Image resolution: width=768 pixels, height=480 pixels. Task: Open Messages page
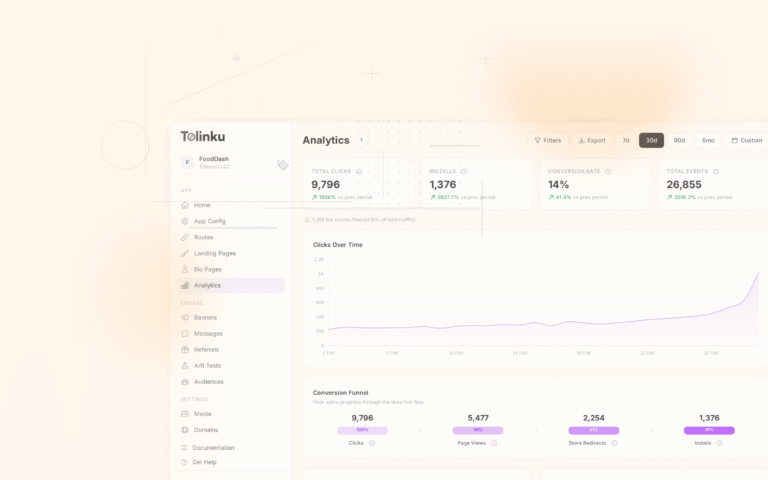click(x=231, y=334)
